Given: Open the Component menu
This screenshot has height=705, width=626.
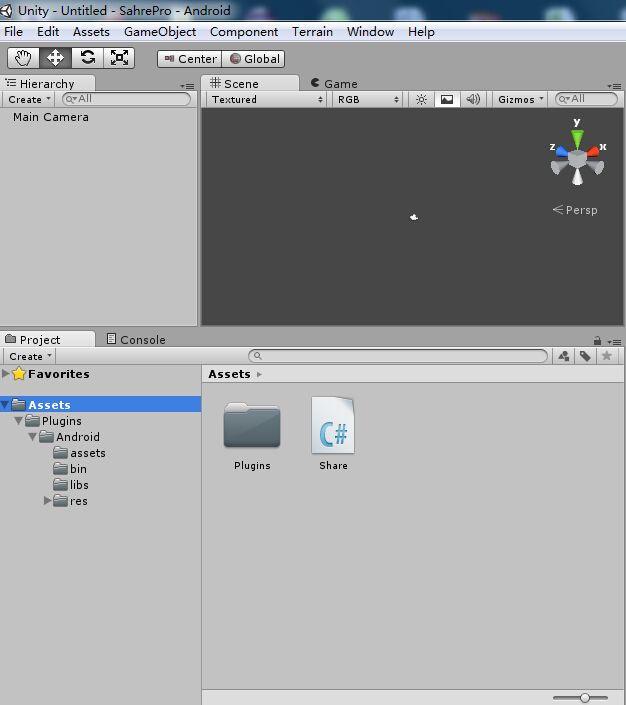Looking at the screenshot, I should click(244, 32).
